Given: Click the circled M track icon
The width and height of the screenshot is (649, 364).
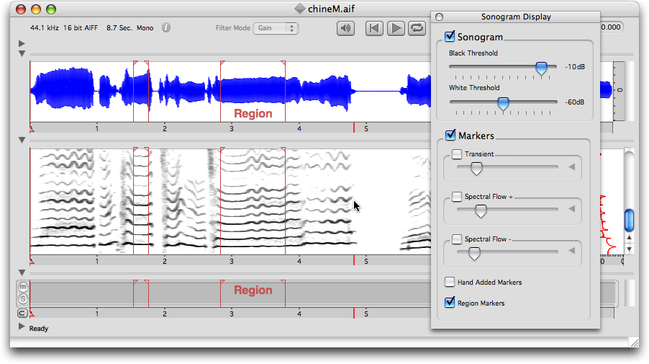Looking at the screenshot, I should click(x=23, y=287).
